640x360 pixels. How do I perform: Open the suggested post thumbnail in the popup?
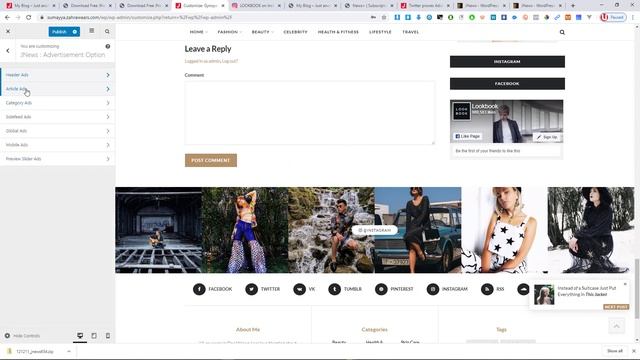[x=544, y=295]
